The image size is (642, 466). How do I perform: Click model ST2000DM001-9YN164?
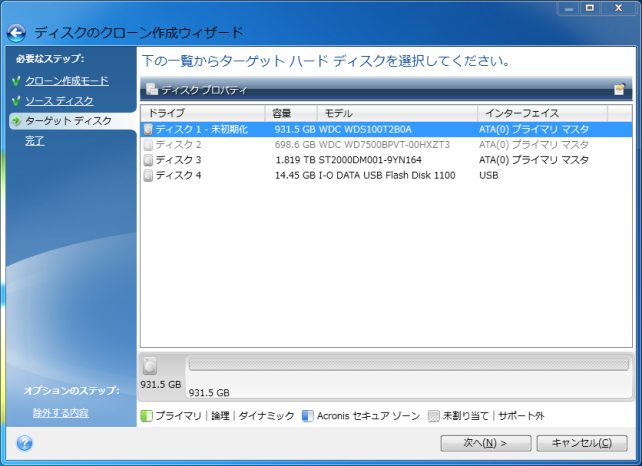(x=370, y=160)
